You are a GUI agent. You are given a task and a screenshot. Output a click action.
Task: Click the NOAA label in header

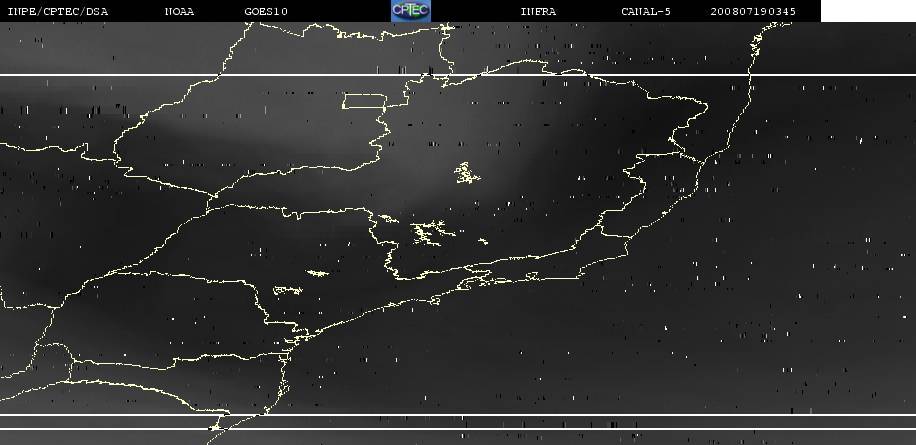click(179, 12)
